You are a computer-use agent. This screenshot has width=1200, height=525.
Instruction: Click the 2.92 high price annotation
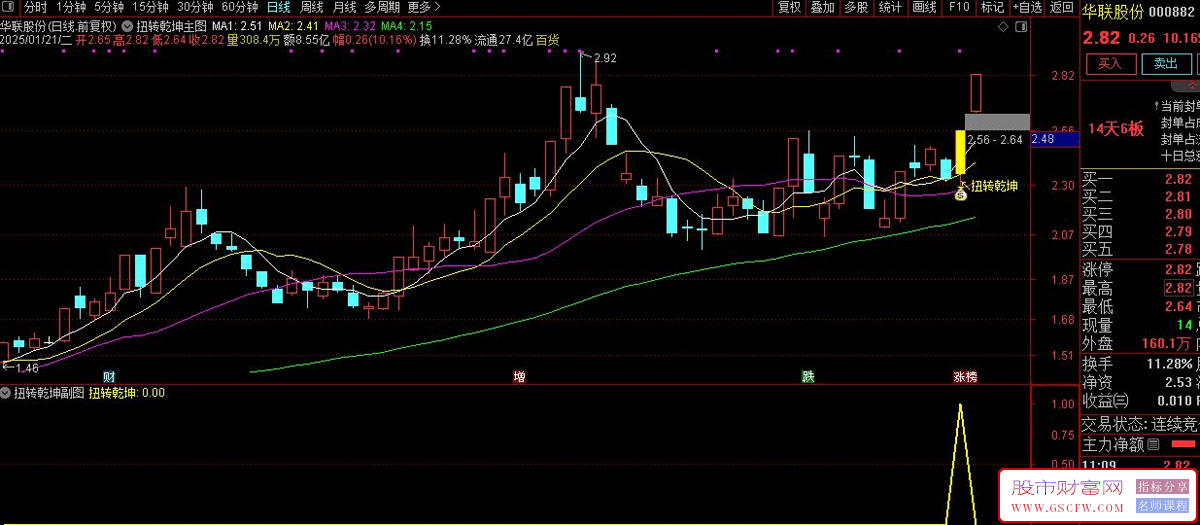click(x=605, y=59)
